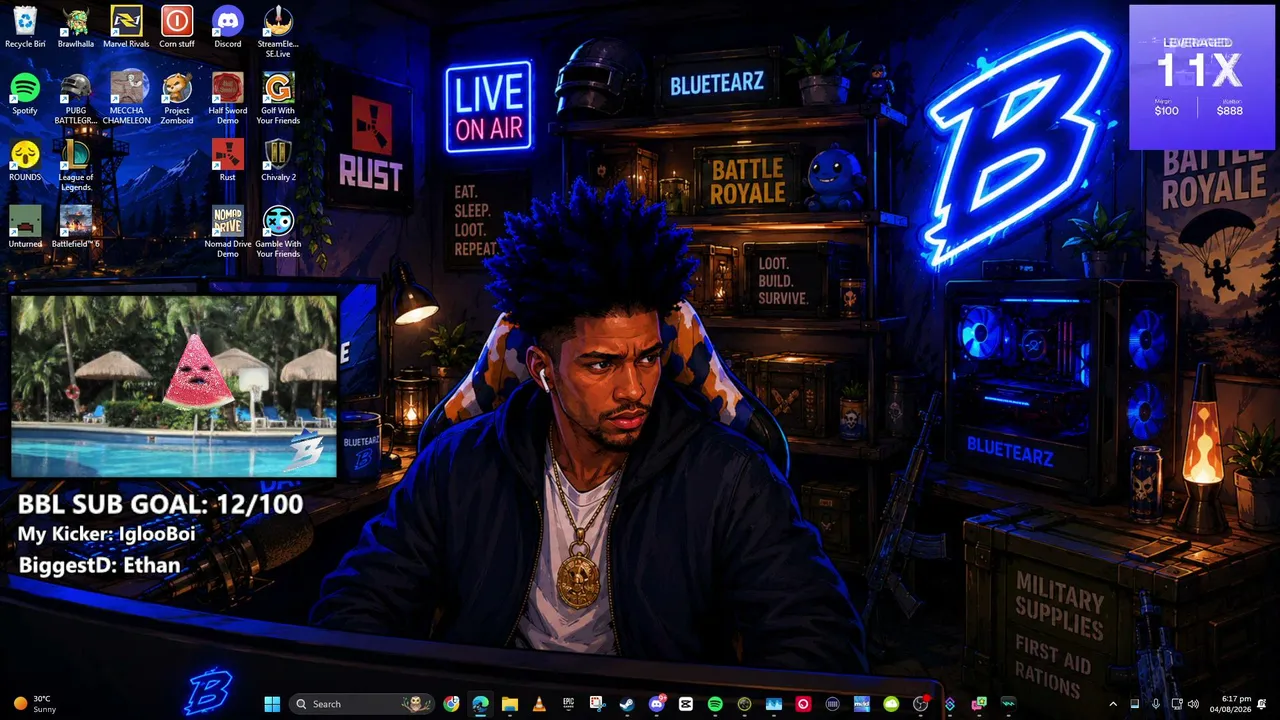This screenshot has width=1280, height=720.
Task: Launch Golf With Your Friends shortcut
Action: pos(278,99)
